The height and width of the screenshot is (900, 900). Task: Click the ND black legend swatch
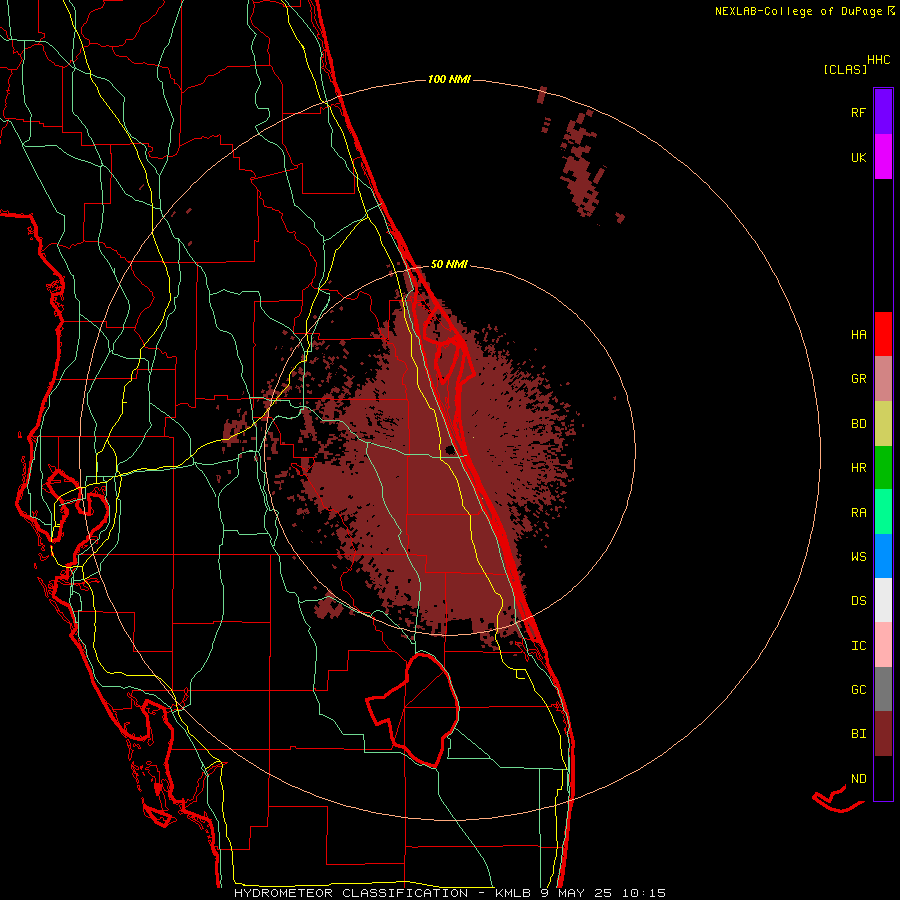tap(883, 778)
